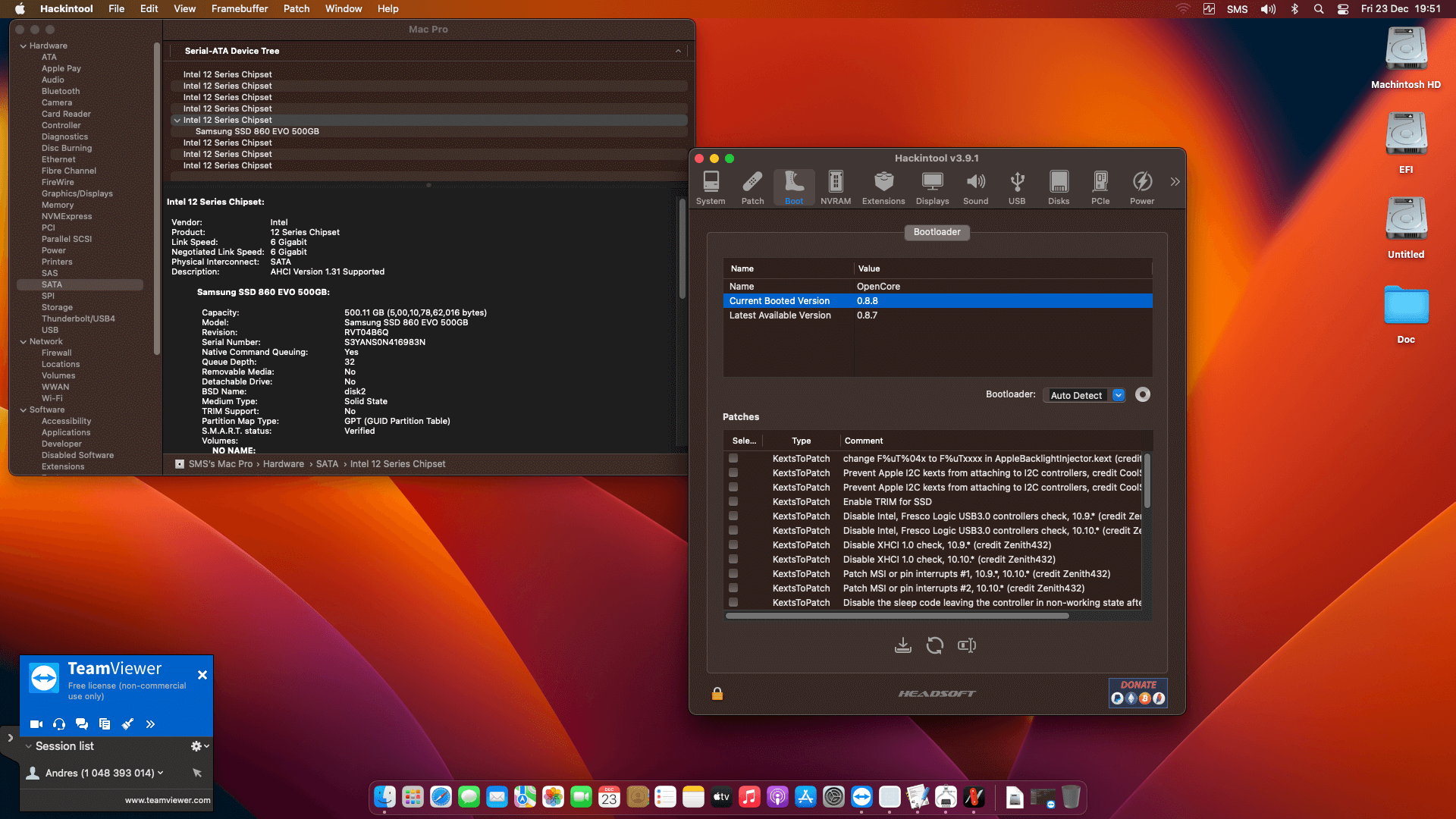
Task: Open the File menu
Action: tap(116, 8)
